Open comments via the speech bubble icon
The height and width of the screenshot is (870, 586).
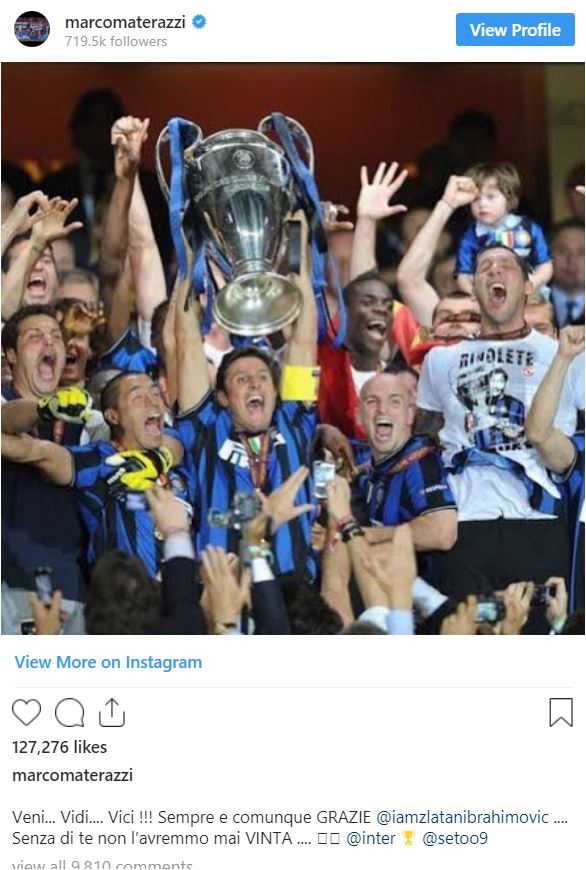pos(69,712)
